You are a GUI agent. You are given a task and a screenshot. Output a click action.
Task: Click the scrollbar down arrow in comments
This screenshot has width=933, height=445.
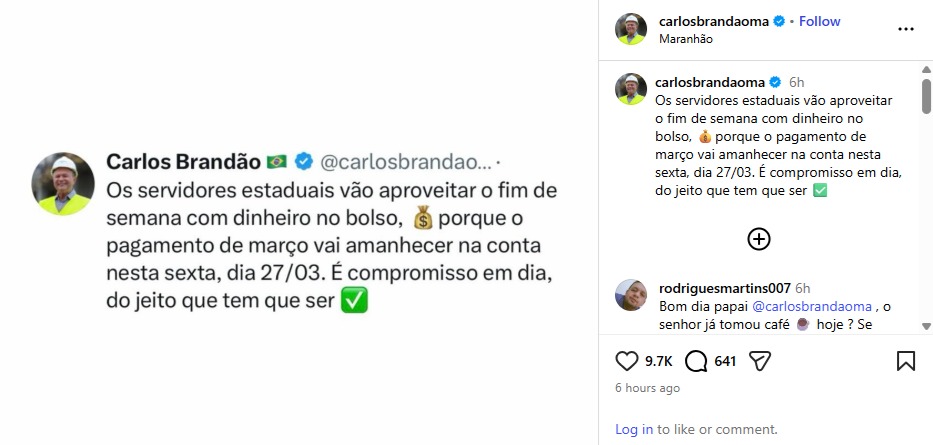926,325
